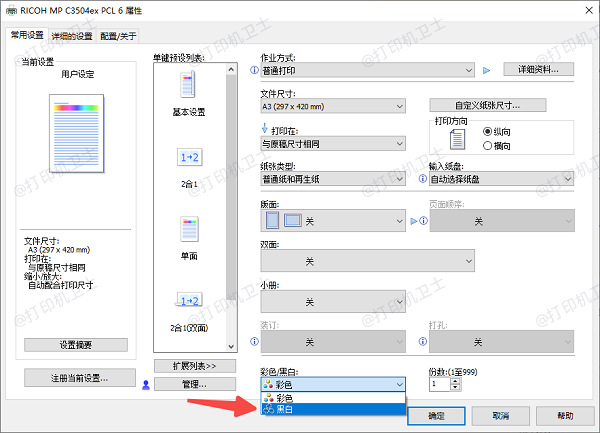
Task: Click the 管理... button
Action: click(x=195, y=384)
